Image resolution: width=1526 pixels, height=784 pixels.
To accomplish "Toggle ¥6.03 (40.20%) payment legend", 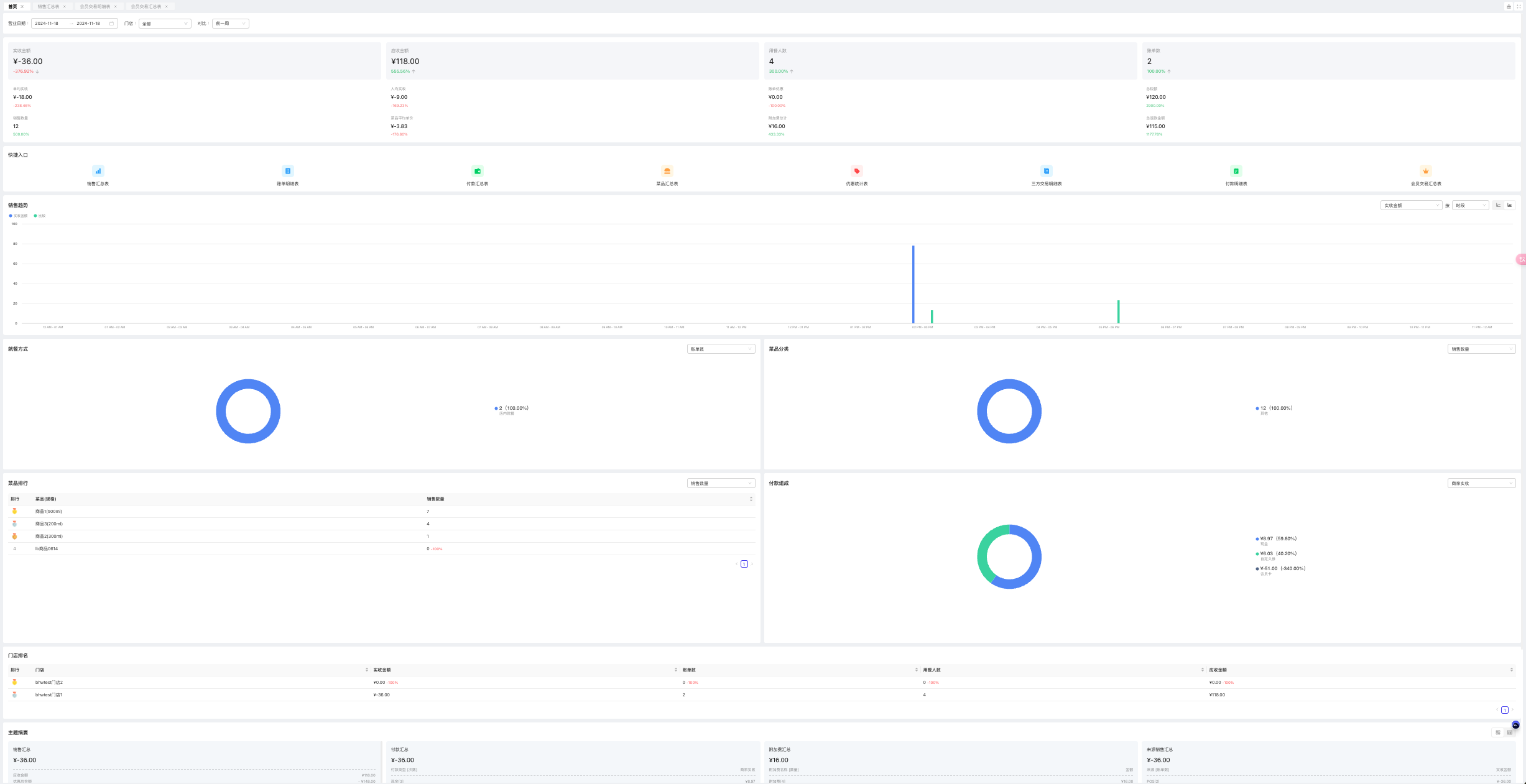I will pyautogui.click(x=1276, y=556).
